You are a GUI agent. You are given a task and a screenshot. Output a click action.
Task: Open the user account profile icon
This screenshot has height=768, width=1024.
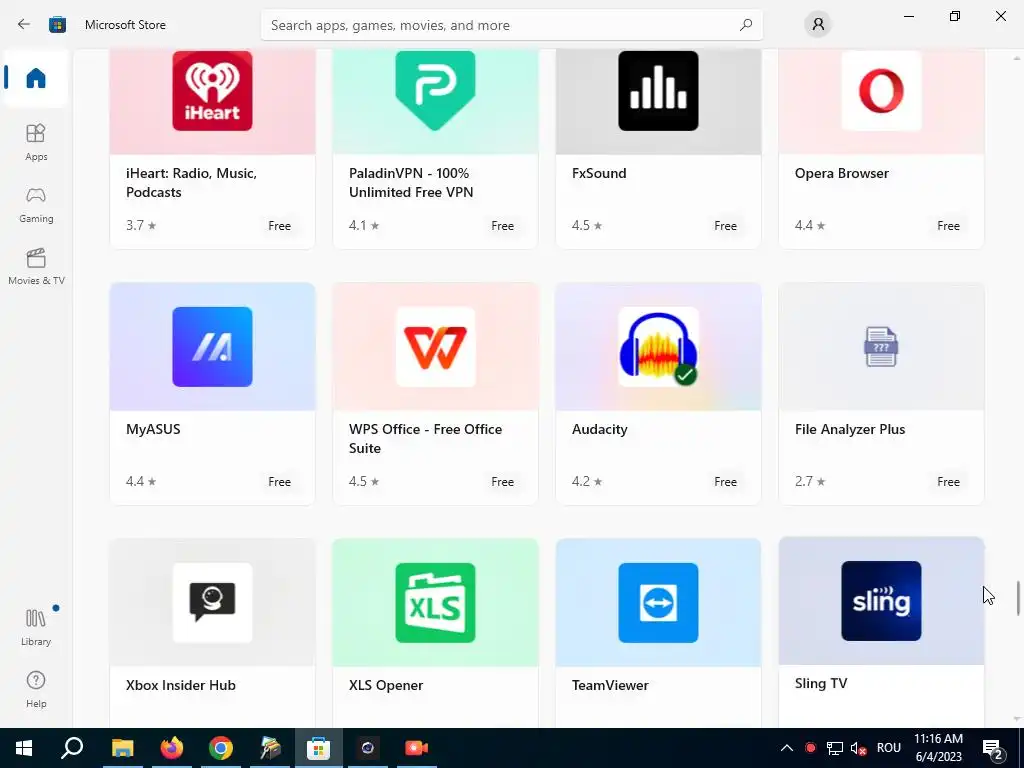818,24
